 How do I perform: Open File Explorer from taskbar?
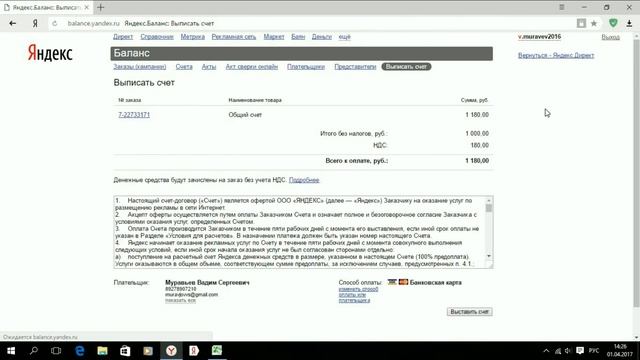coord(102,351)
